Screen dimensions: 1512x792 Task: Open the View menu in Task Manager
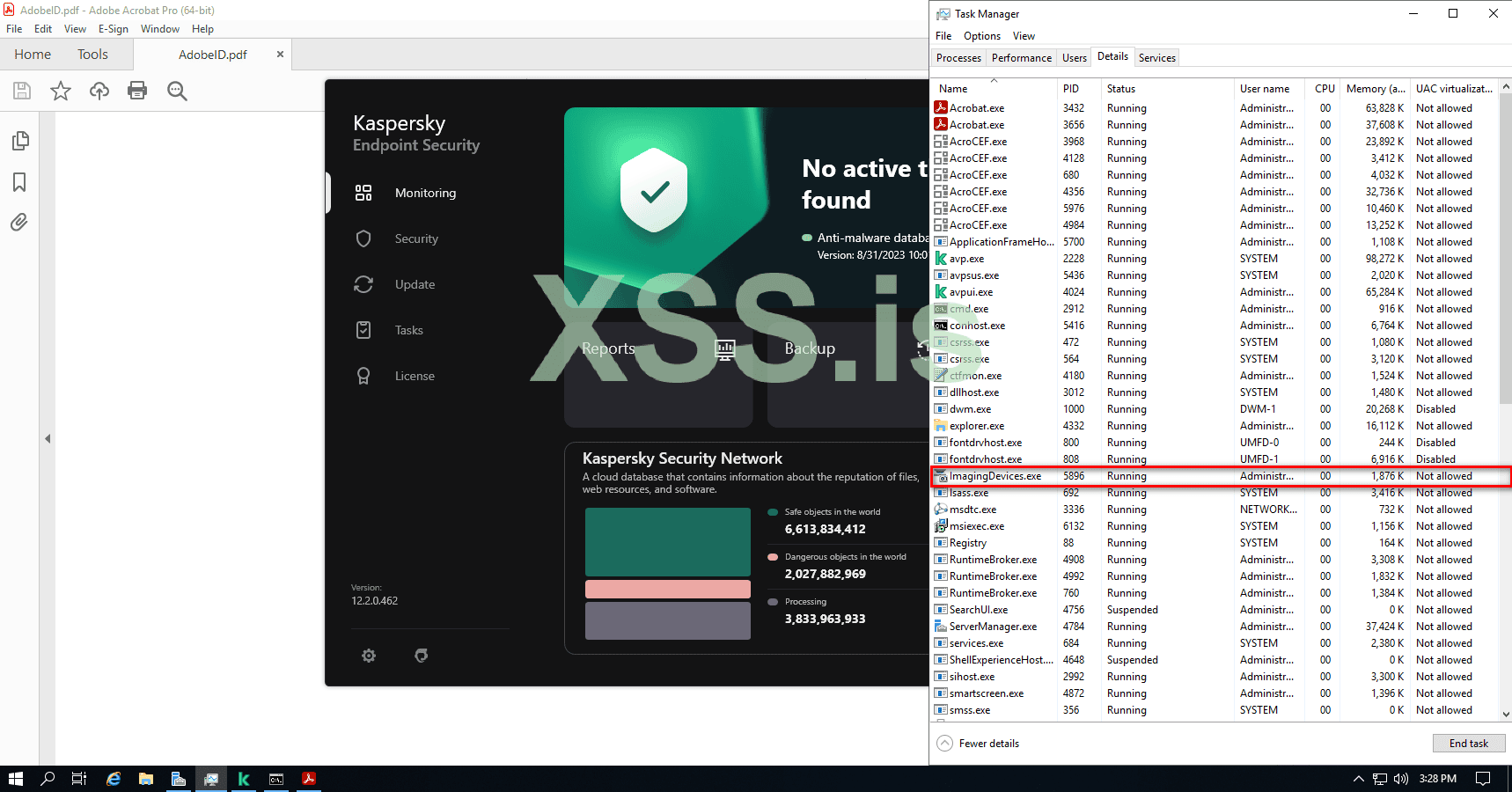coord(1024,36)
